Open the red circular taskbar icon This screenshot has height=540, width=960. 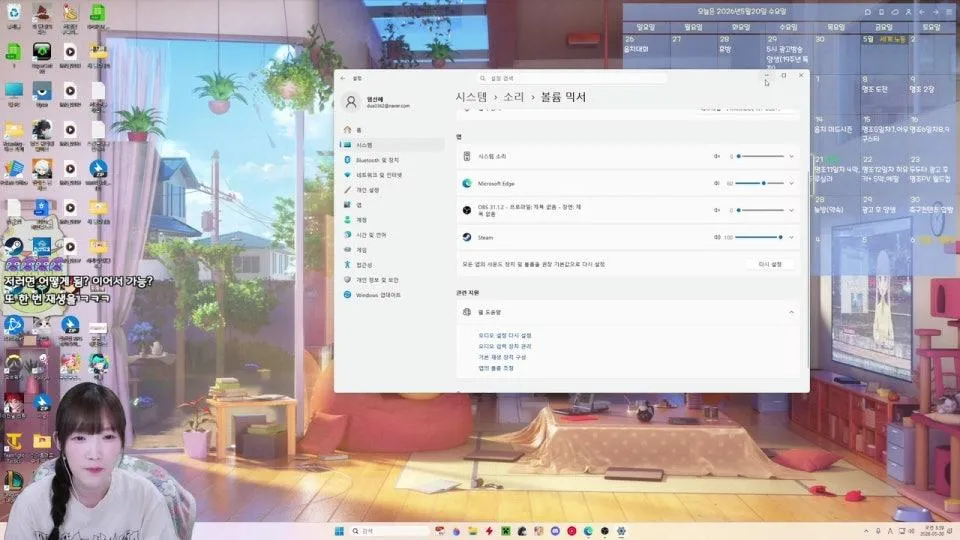point(572,531)
